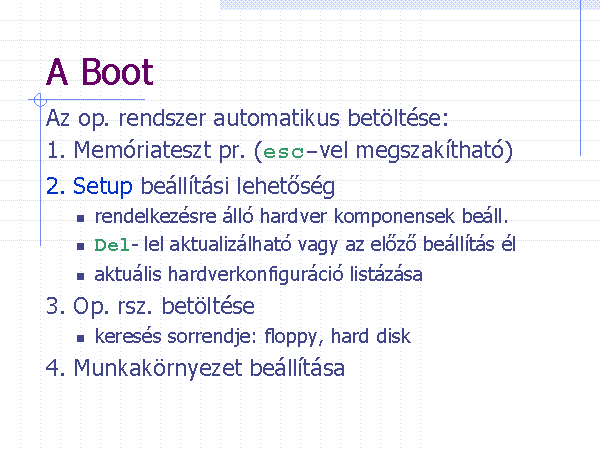Select the text "keresés sorrendje: floppy, hard disk"

pyautogui.click(x=252, y=337)
